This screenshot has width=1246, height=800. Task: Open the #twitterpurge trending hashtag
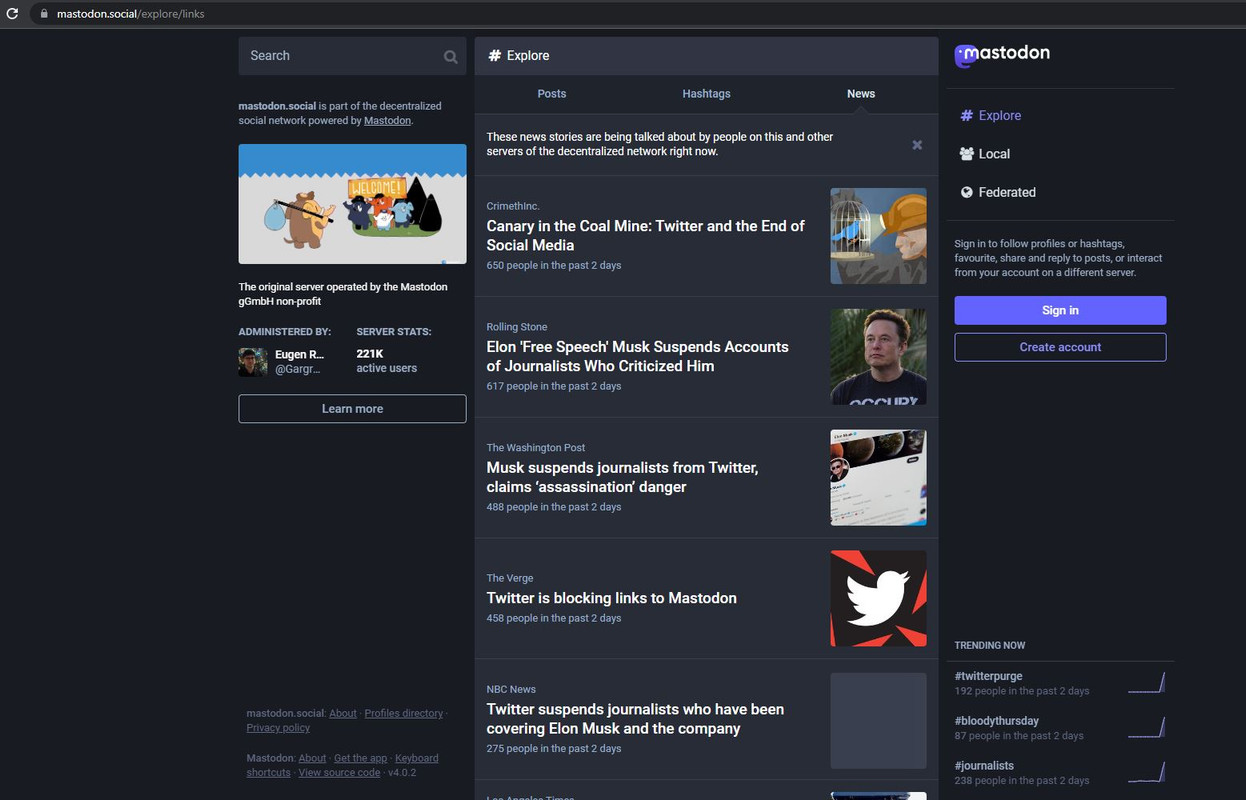(x=988, y=676)
